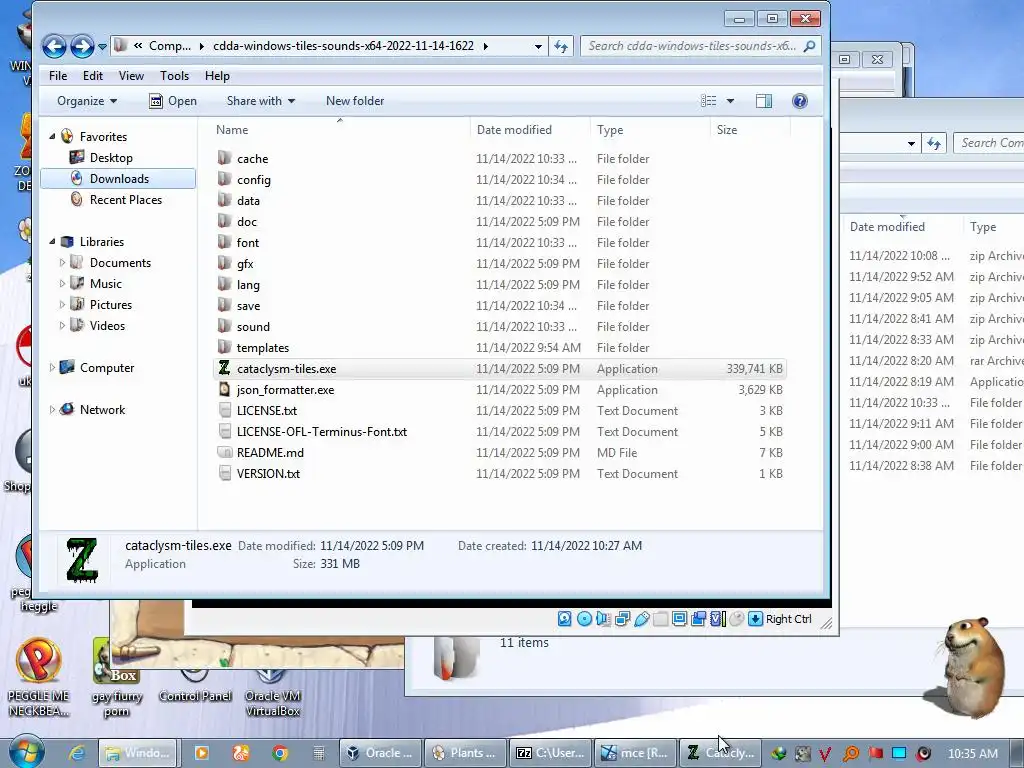Screen dimensions: 1024x768
Task: Select the LICENSE.txt file
Action: [x=266, y=411]
